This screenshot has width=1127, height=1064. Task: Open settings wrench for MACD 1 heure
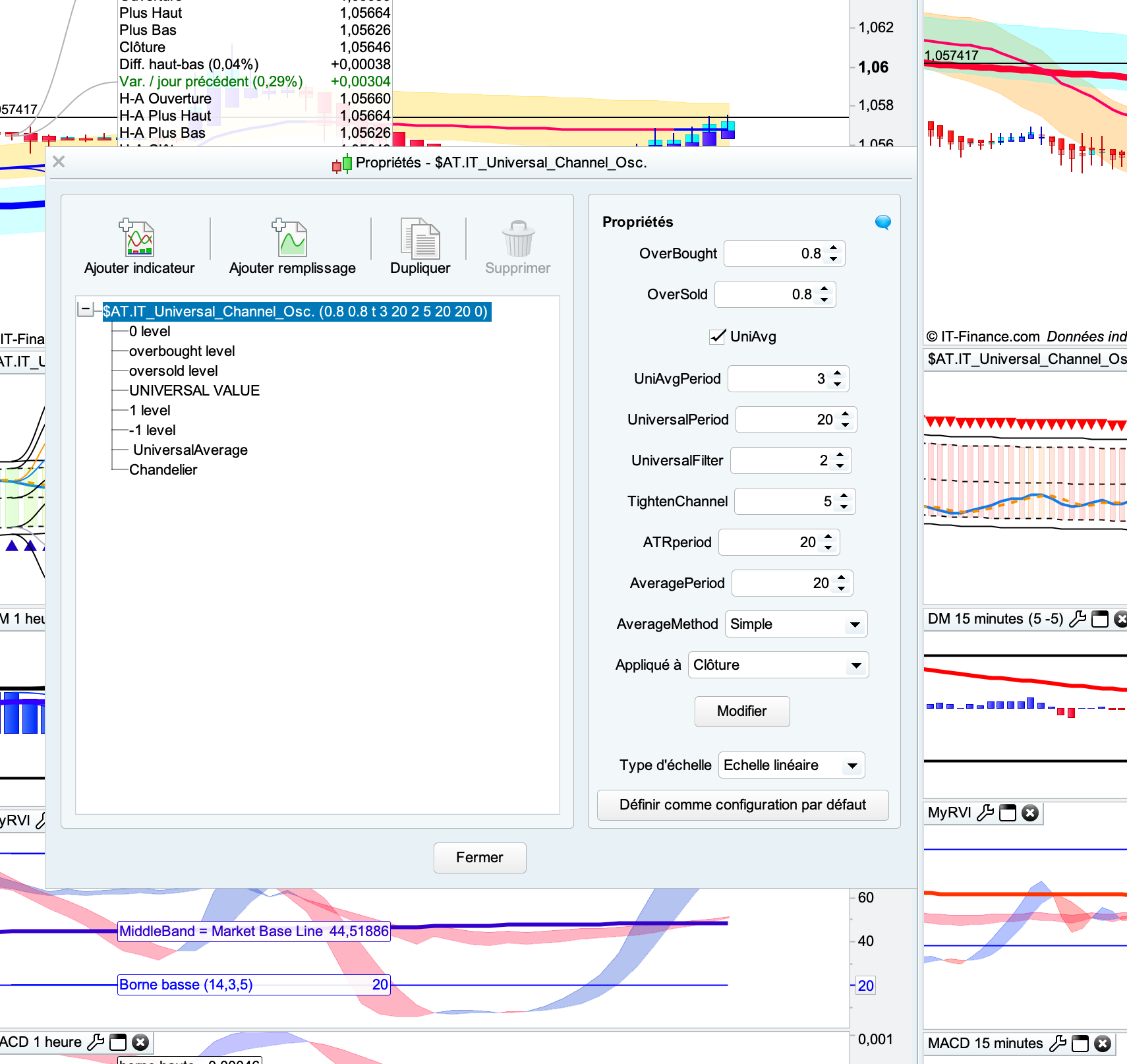(96, 1042)
